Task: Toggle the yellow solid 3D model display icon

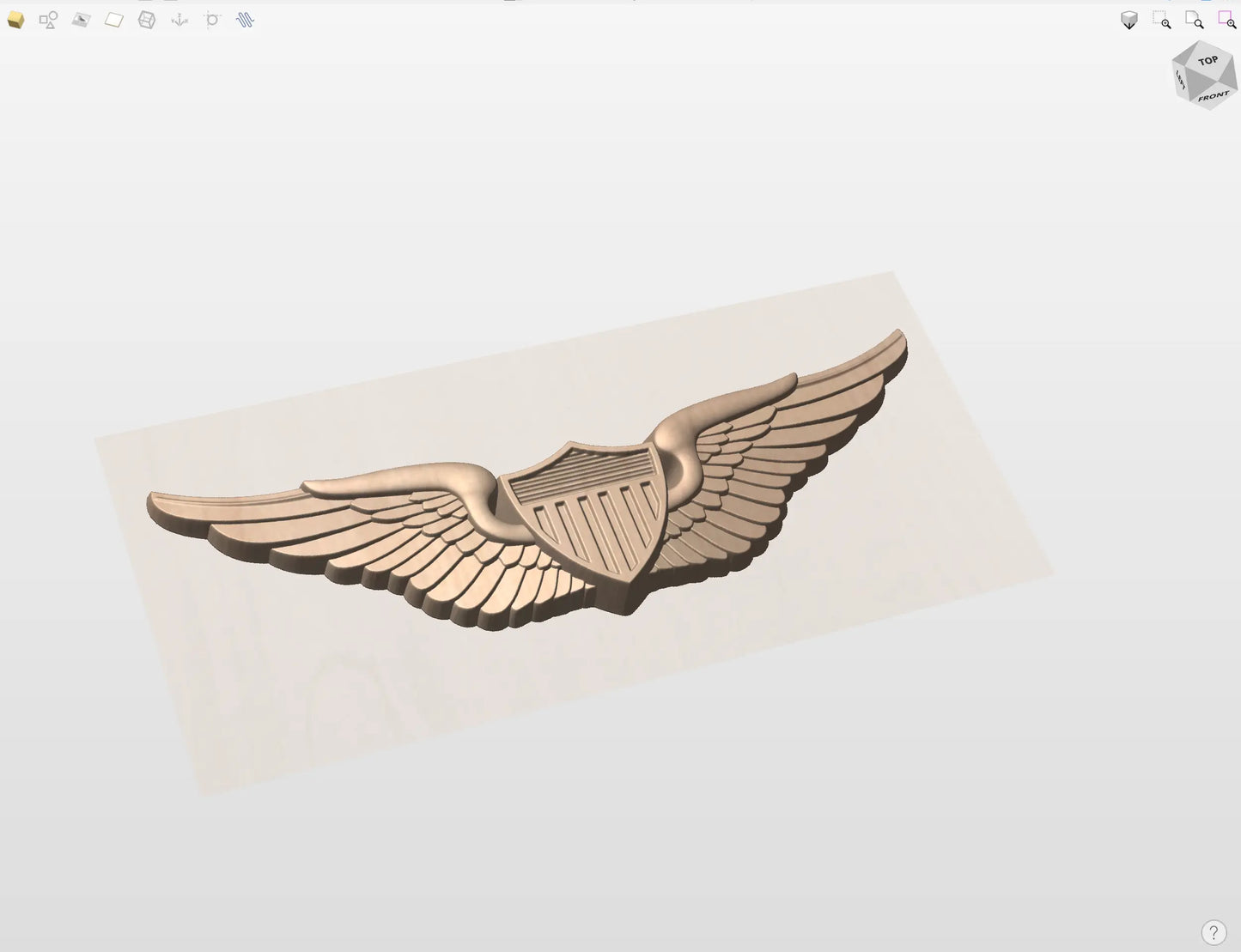Action: tap(15, 20)
